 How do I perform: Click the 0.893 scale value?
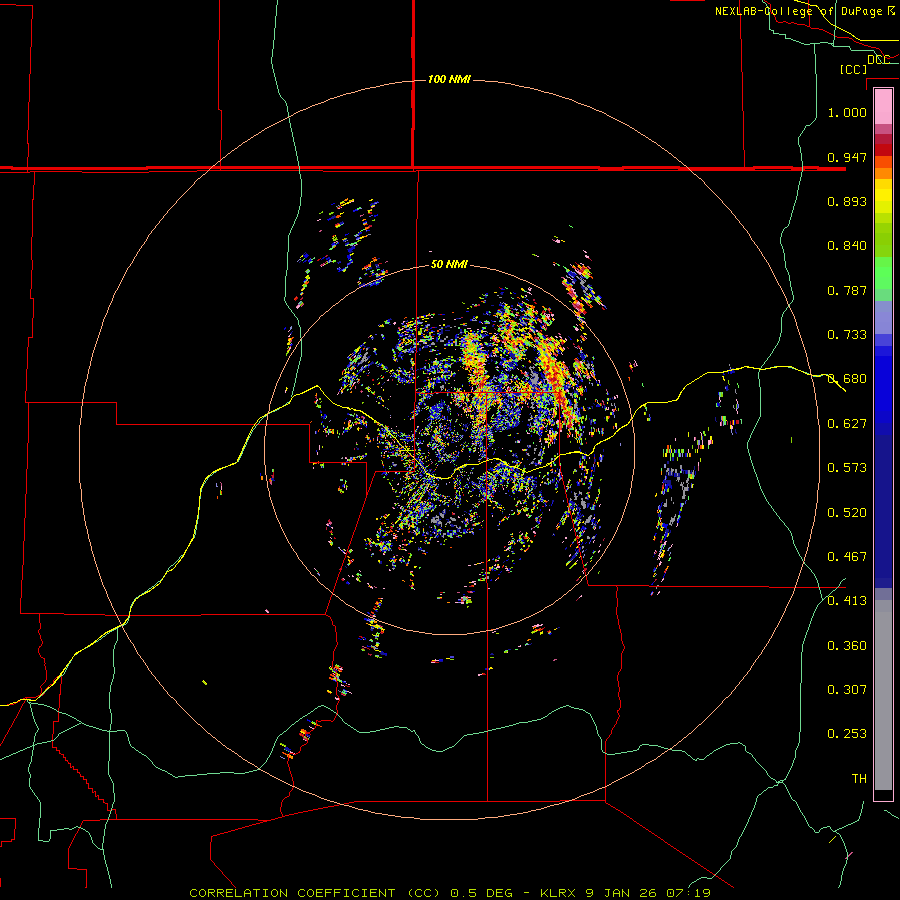[x=847, y=201]
